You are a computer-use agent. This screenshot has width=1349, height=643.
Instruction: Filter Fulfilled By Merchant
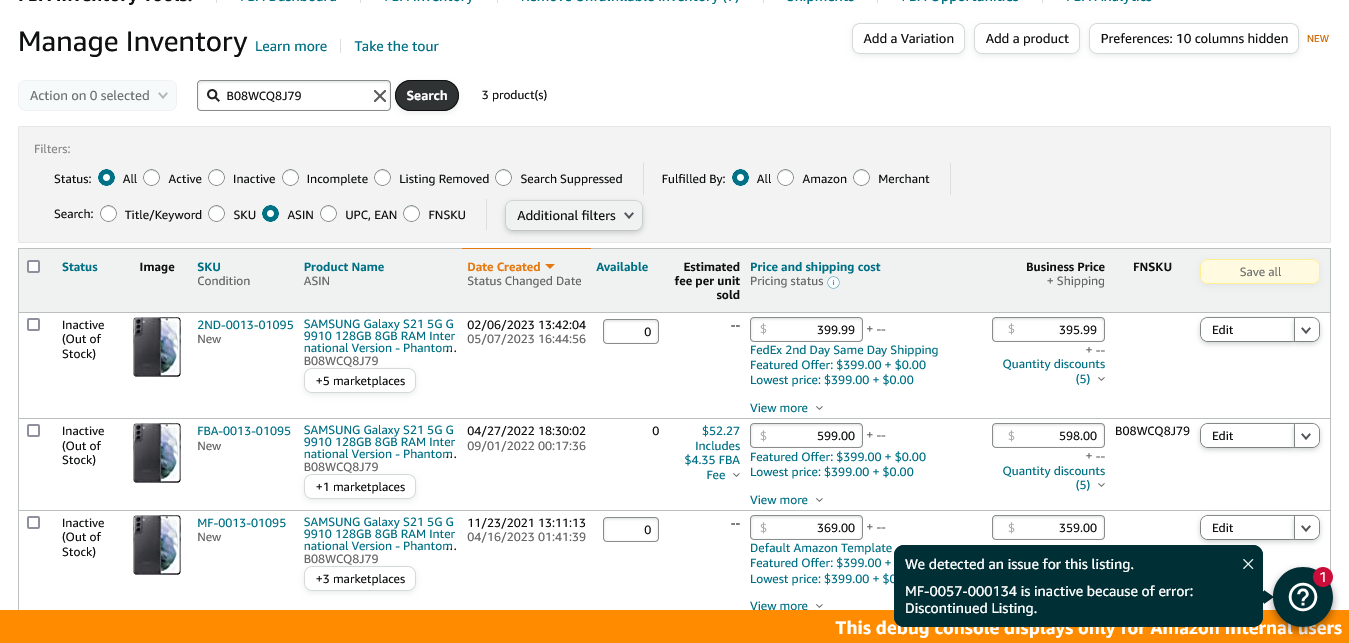click(862, 178)
